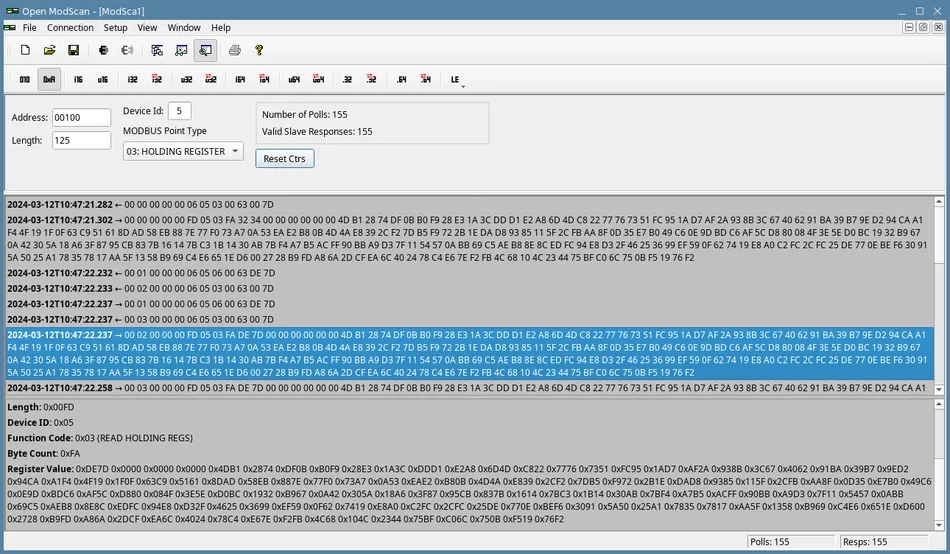
Task: Open the LE byte order dropdown
Action: coord(456,79)
